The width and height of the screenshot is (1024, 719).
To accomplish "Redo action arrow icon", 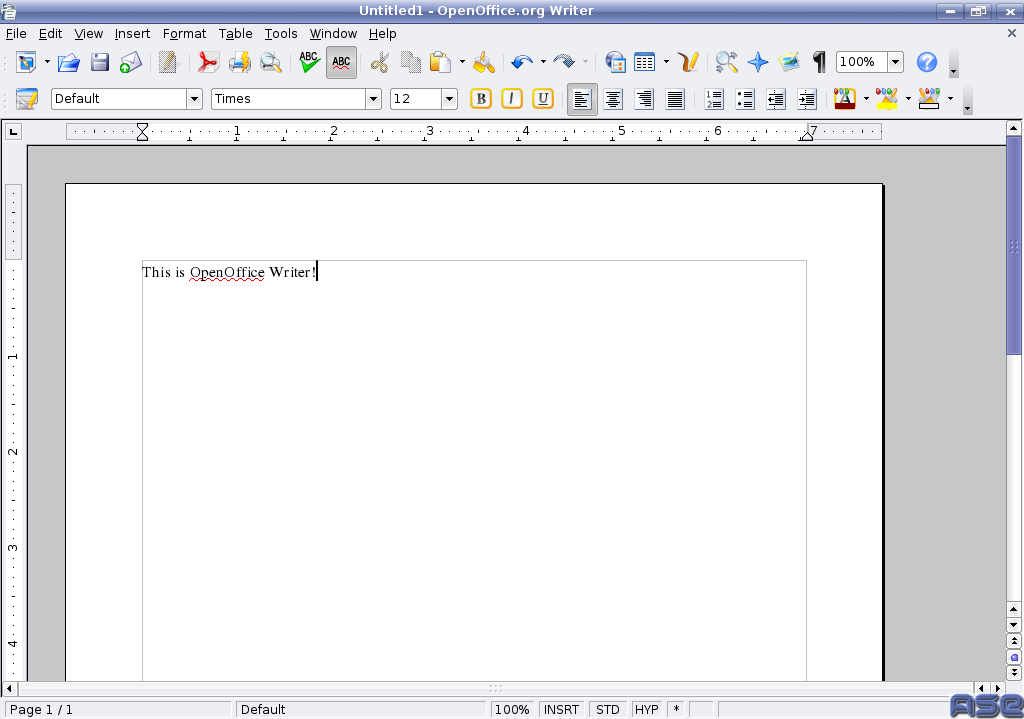I will click(564, 62).
